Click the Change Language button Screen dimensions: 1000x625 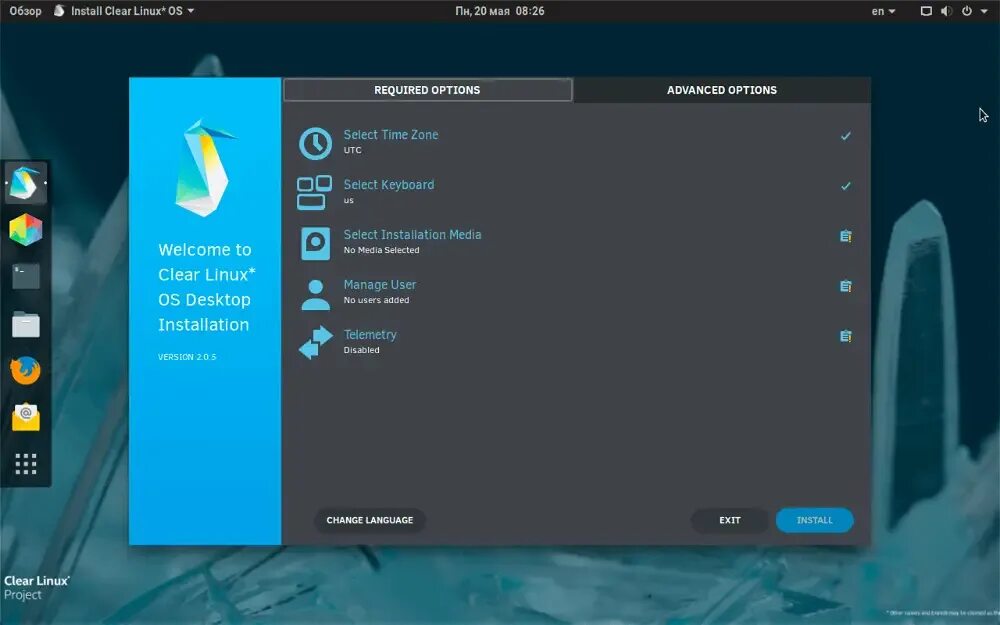pyautogui.click(x=370, y=520)
